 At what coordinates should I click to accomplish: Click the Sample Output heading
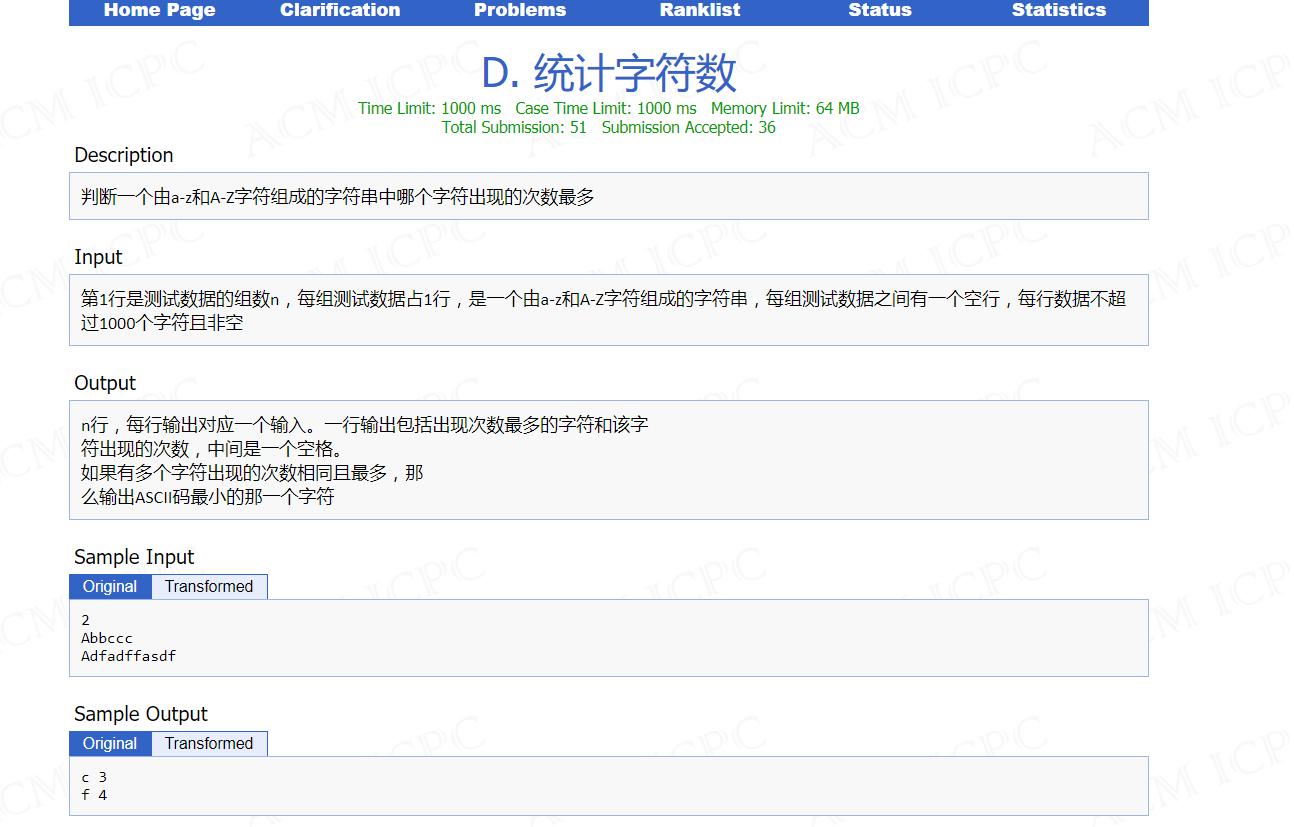(x=141, y=715)
